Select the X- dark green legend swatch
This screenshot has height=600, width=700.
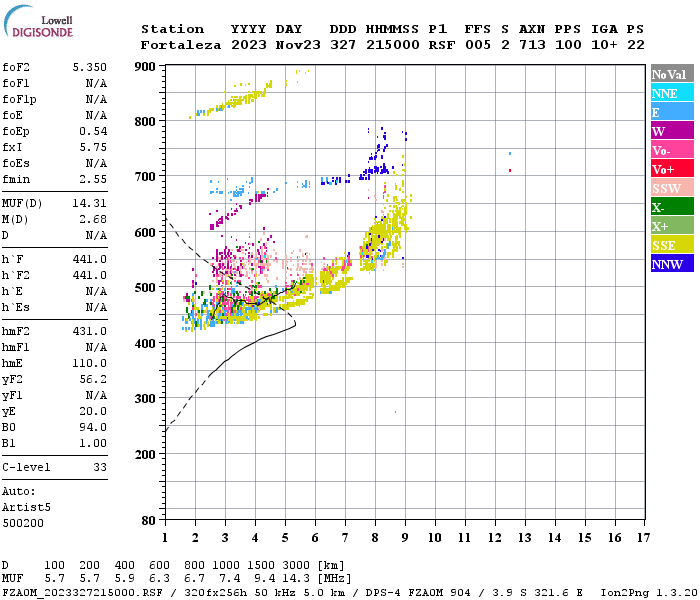[x=672, y=207]
